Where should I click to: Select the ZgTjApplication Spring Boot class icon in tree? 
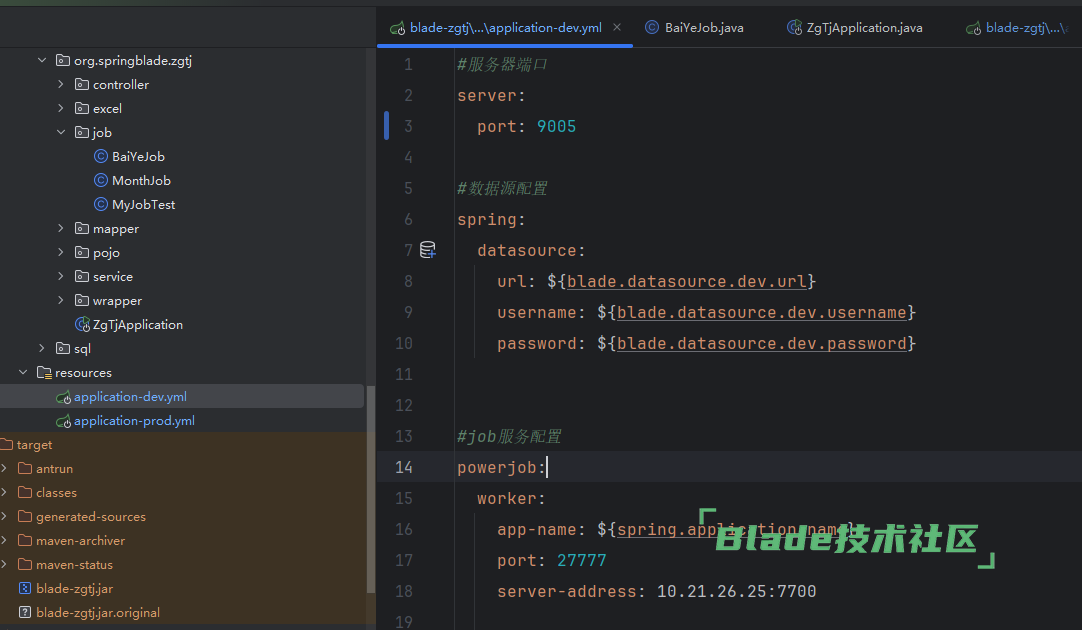[x=82, y=324]
